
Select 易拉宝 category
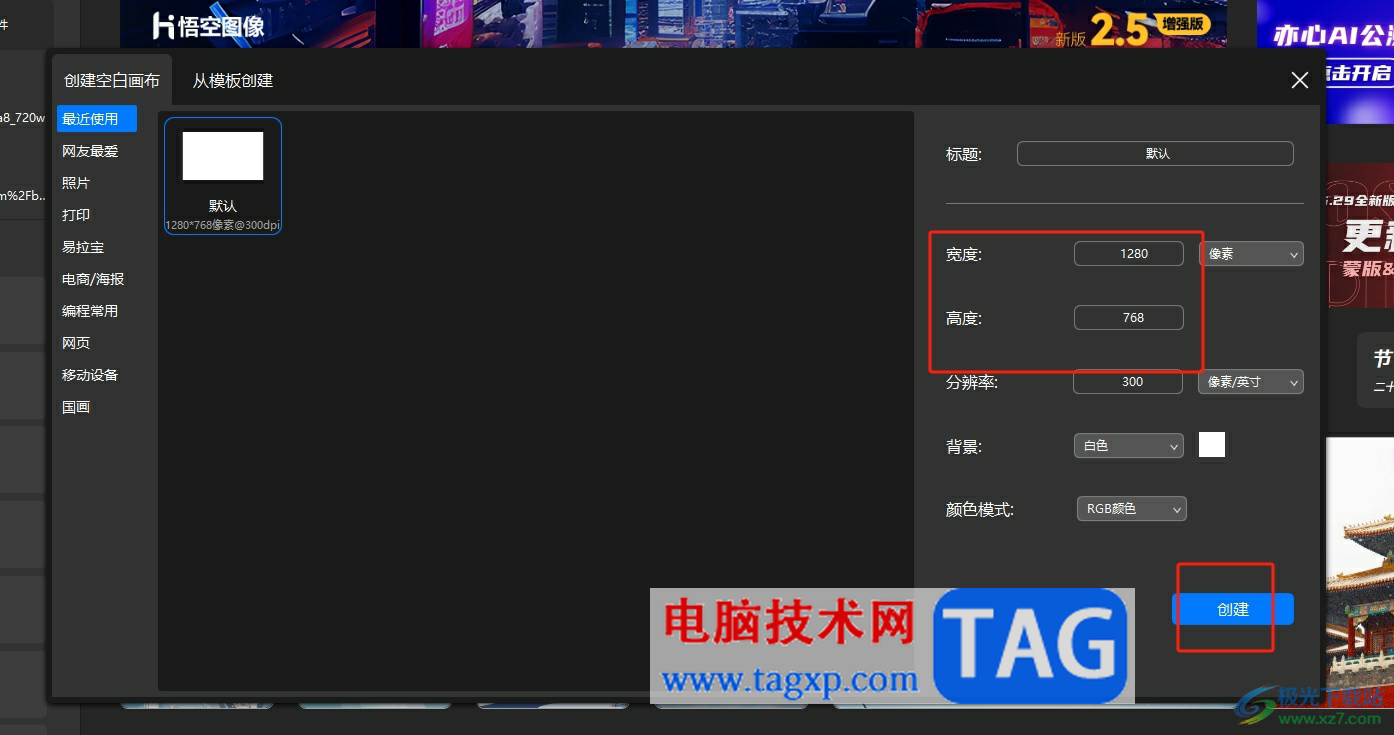(x=83, y=247)
